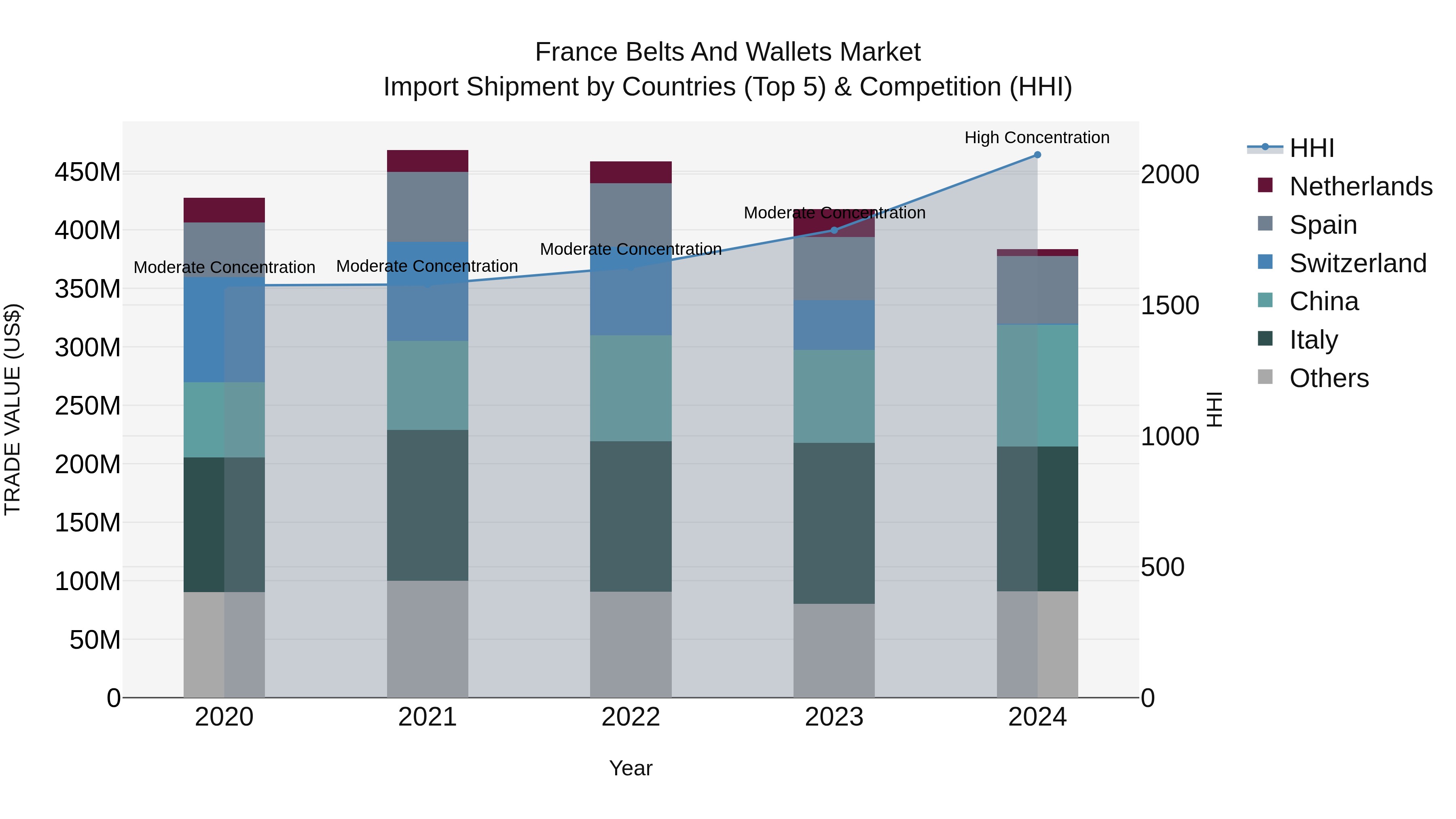The image size is (1456, 819).
Task: Select the 2024 Spain bar segment
Action: pyautogui.click(x=1037, y=290)
